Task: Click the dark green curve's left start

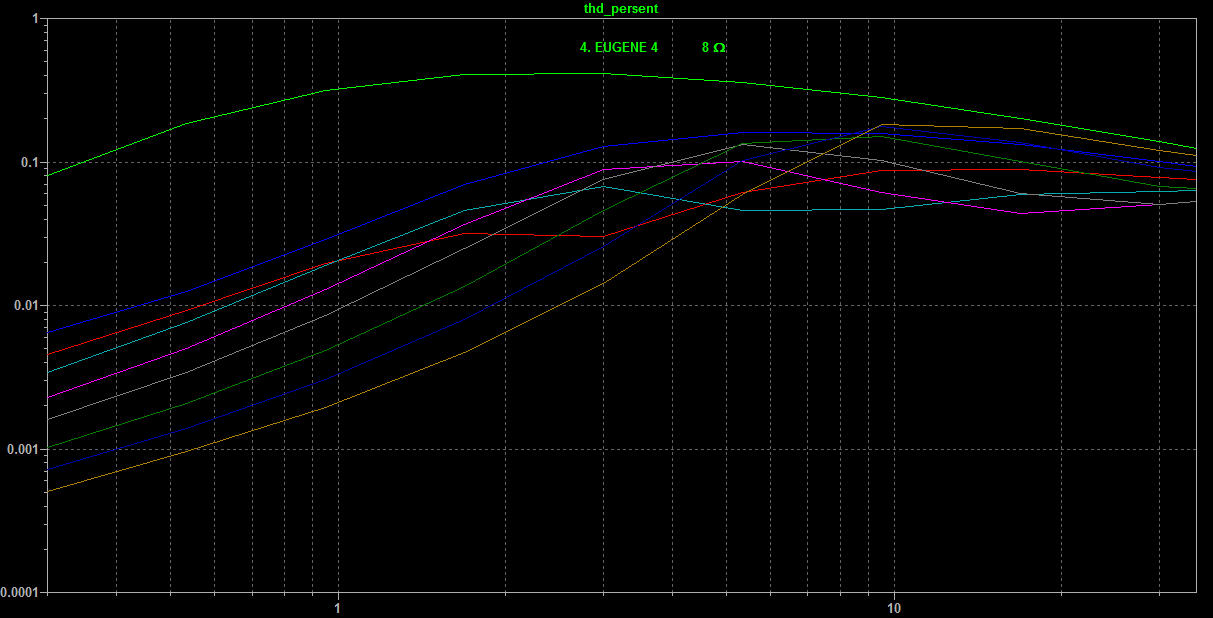Action: [x=50, y=447]
